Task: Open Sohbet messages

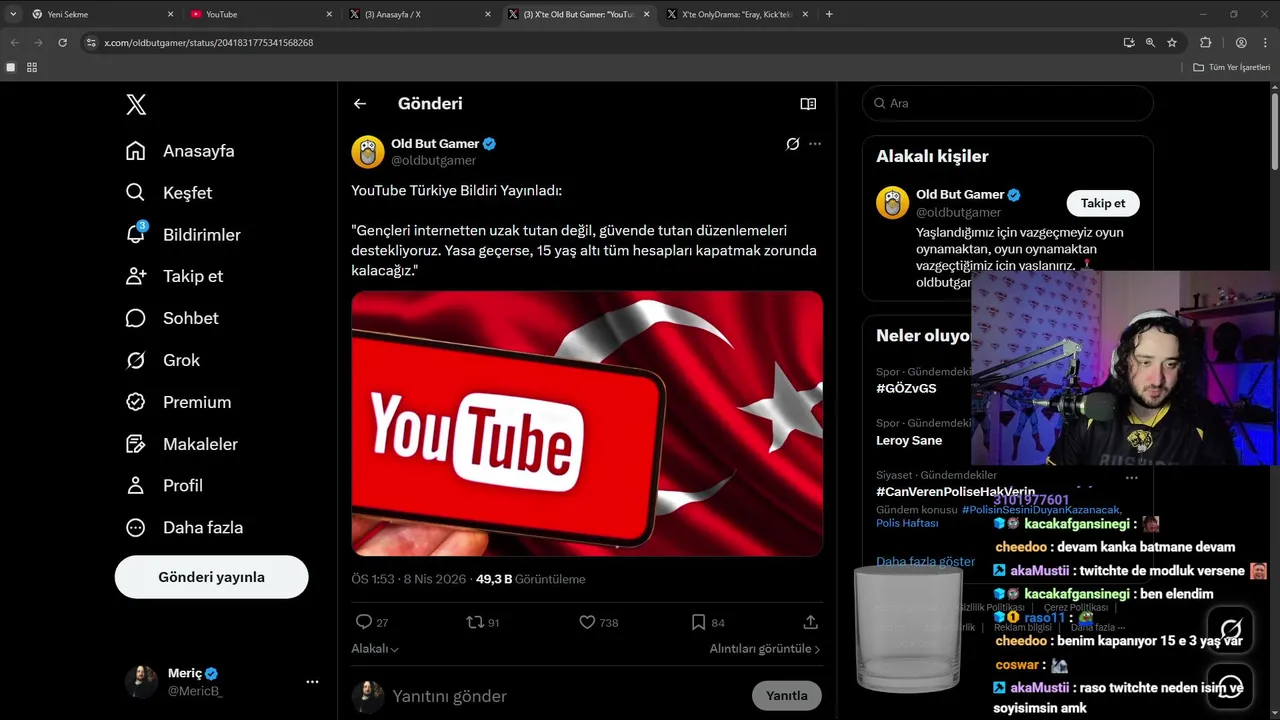Action: [x=171, y=318]
